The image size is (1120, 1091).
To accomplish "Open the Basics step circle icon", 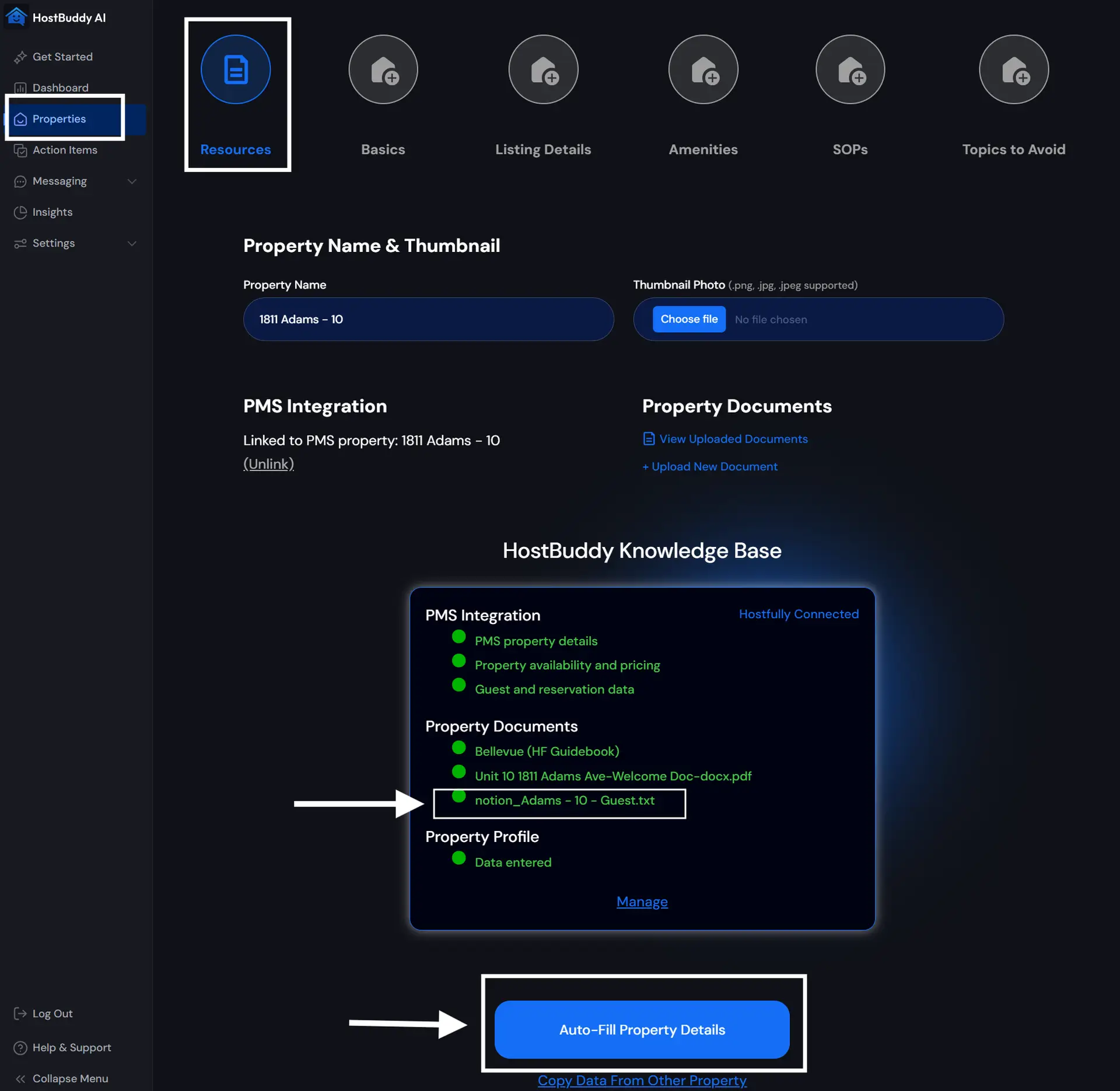I will 383,69.
